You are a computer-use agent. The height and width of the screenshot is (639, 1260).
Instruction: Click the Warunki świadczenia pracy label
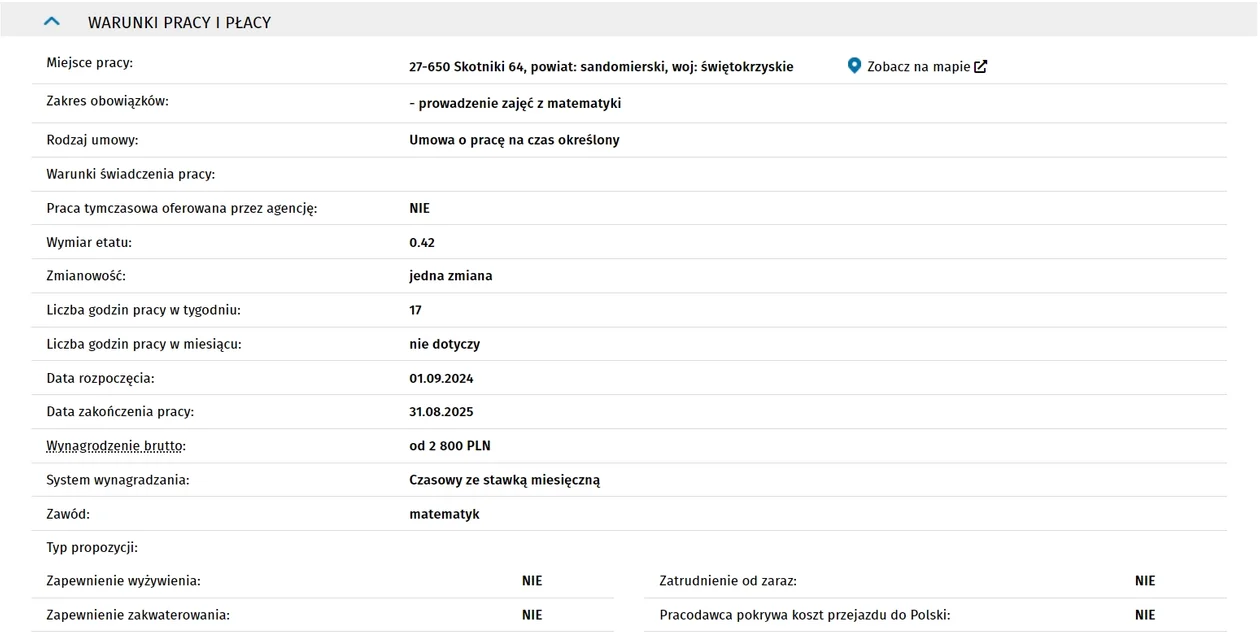point(130,174)
